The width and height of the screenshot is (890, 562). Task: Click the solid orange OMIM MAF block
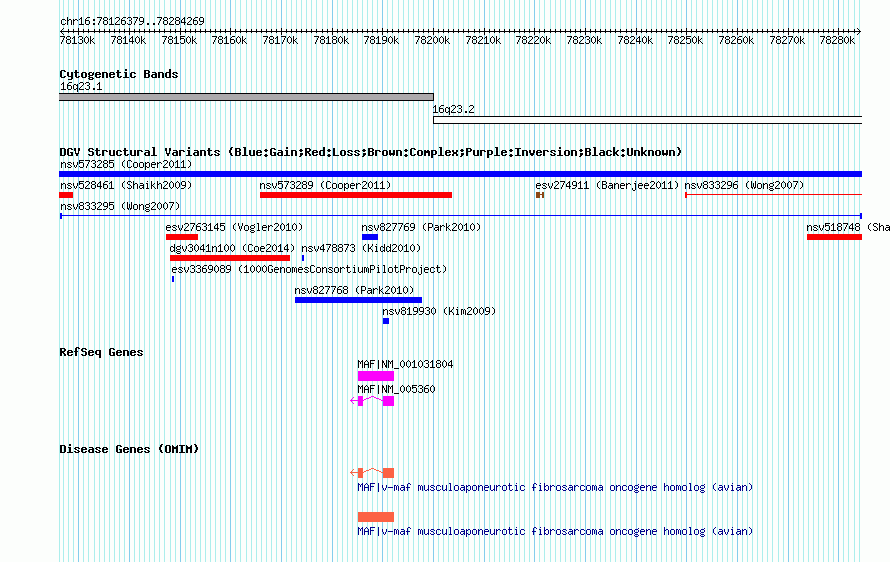(x=376, y=517)
